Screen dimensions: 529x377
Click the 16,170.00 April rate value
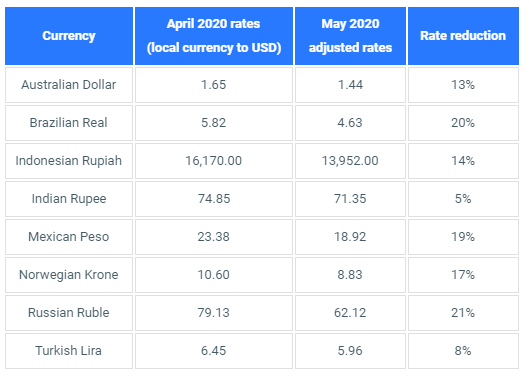point(214,161)
